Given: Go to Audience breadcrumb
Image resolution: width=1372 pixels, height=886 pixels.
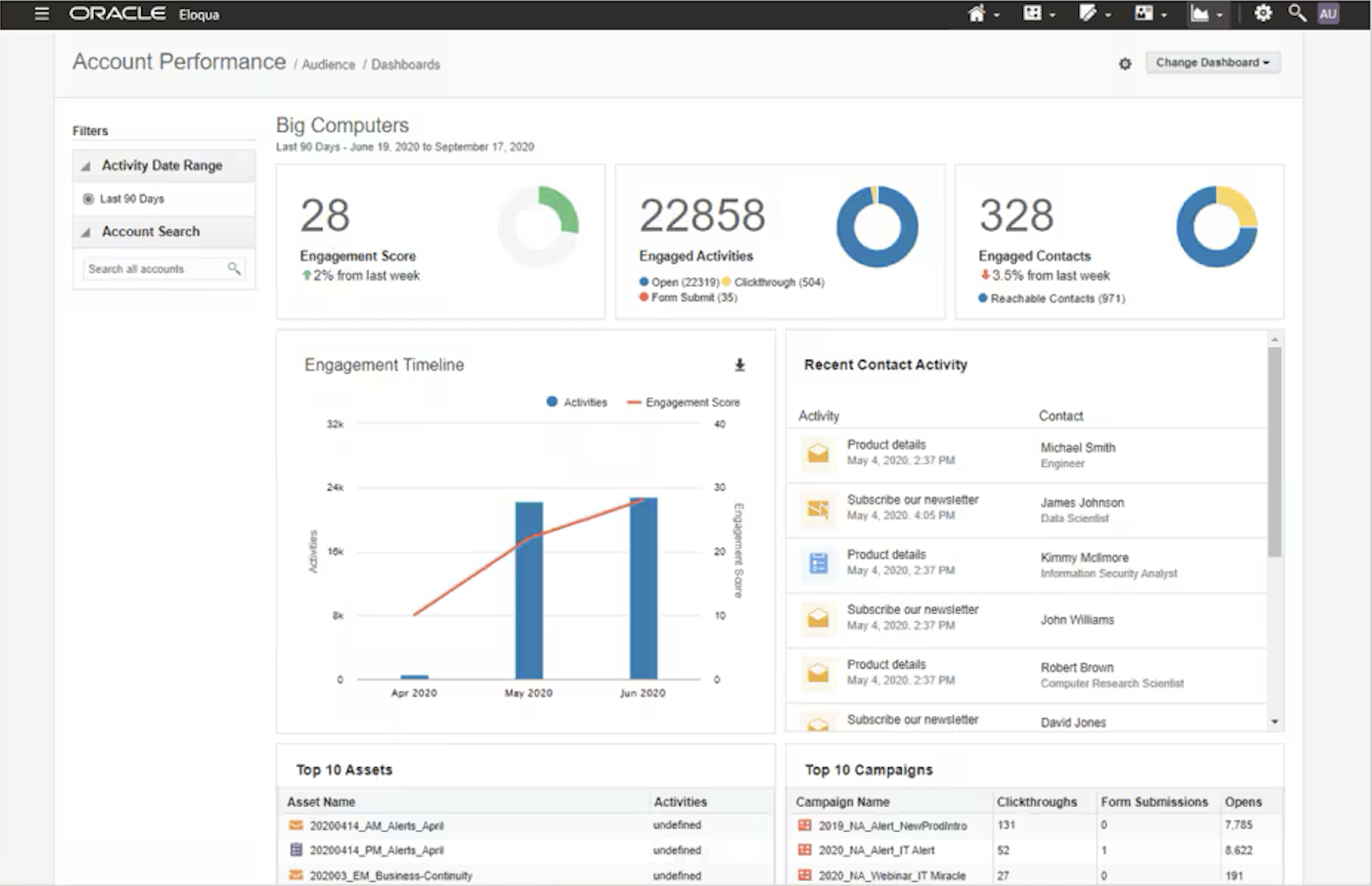Looking at the screenshot, I should click(x=328, y=64).
